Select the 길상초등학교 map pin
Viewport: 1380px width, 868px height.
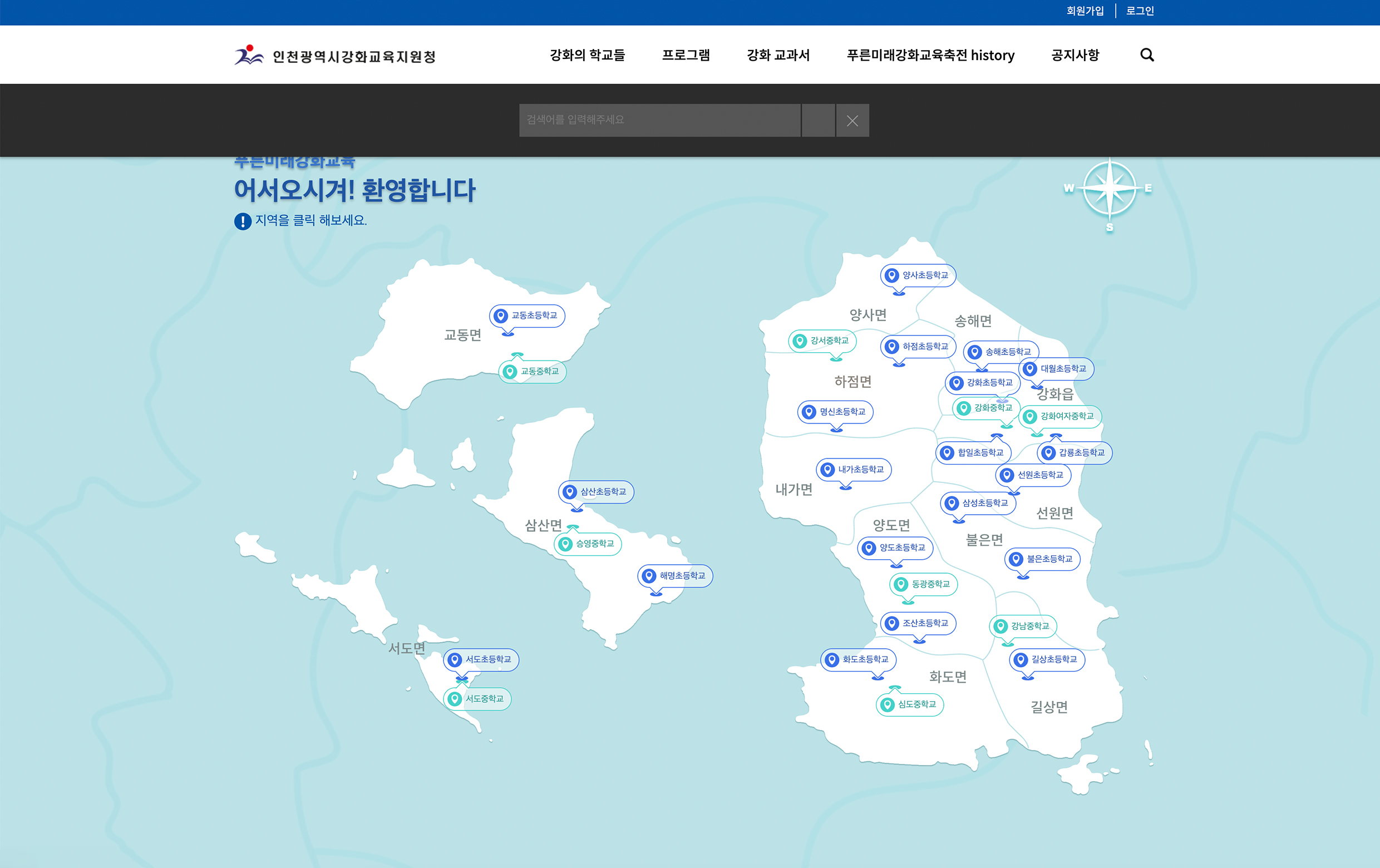pos(1047,659)
